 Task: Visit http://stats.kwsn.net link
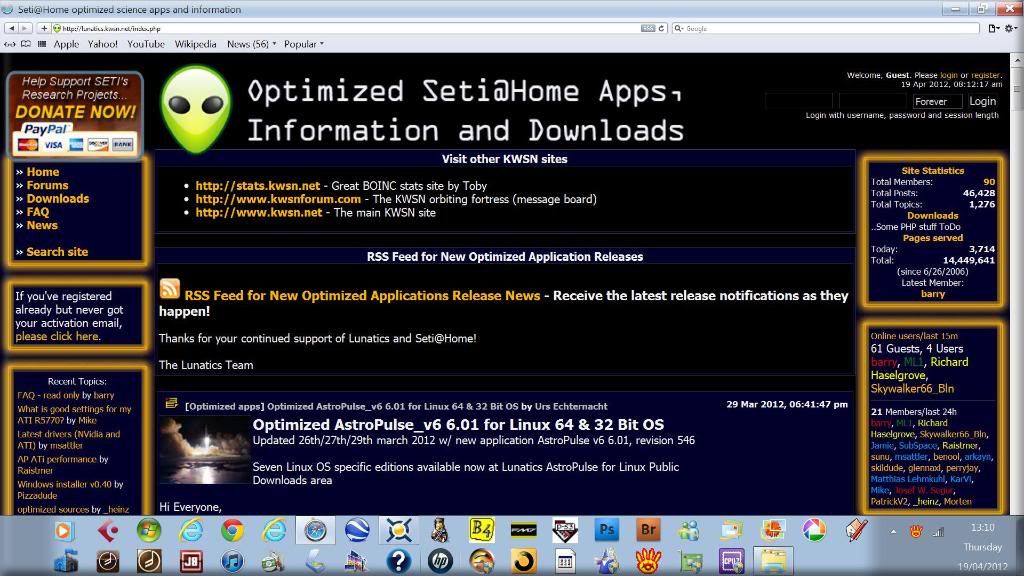(x=258, y=185)
